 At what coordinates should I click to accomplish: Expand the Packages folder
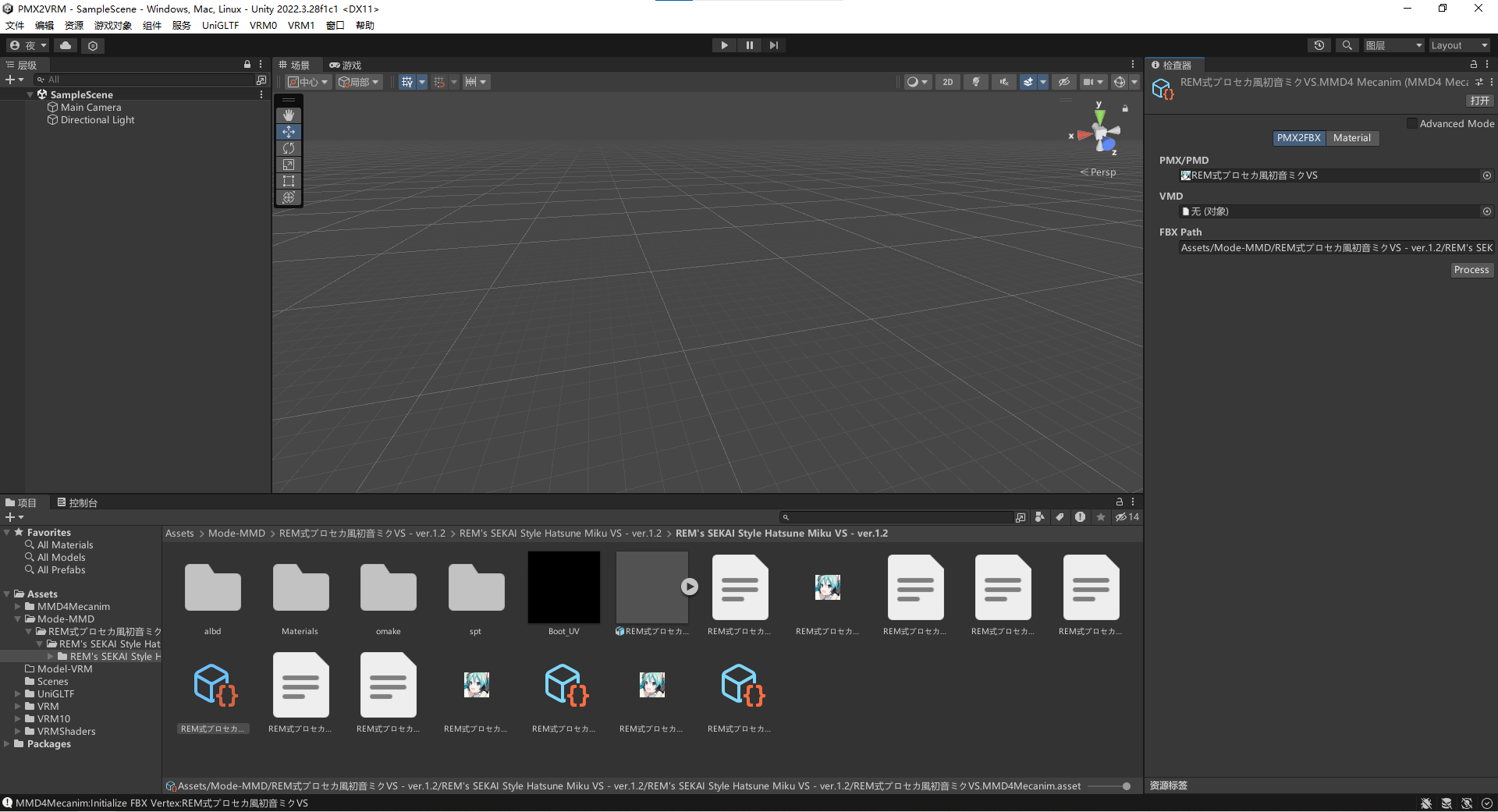[7, 744]
